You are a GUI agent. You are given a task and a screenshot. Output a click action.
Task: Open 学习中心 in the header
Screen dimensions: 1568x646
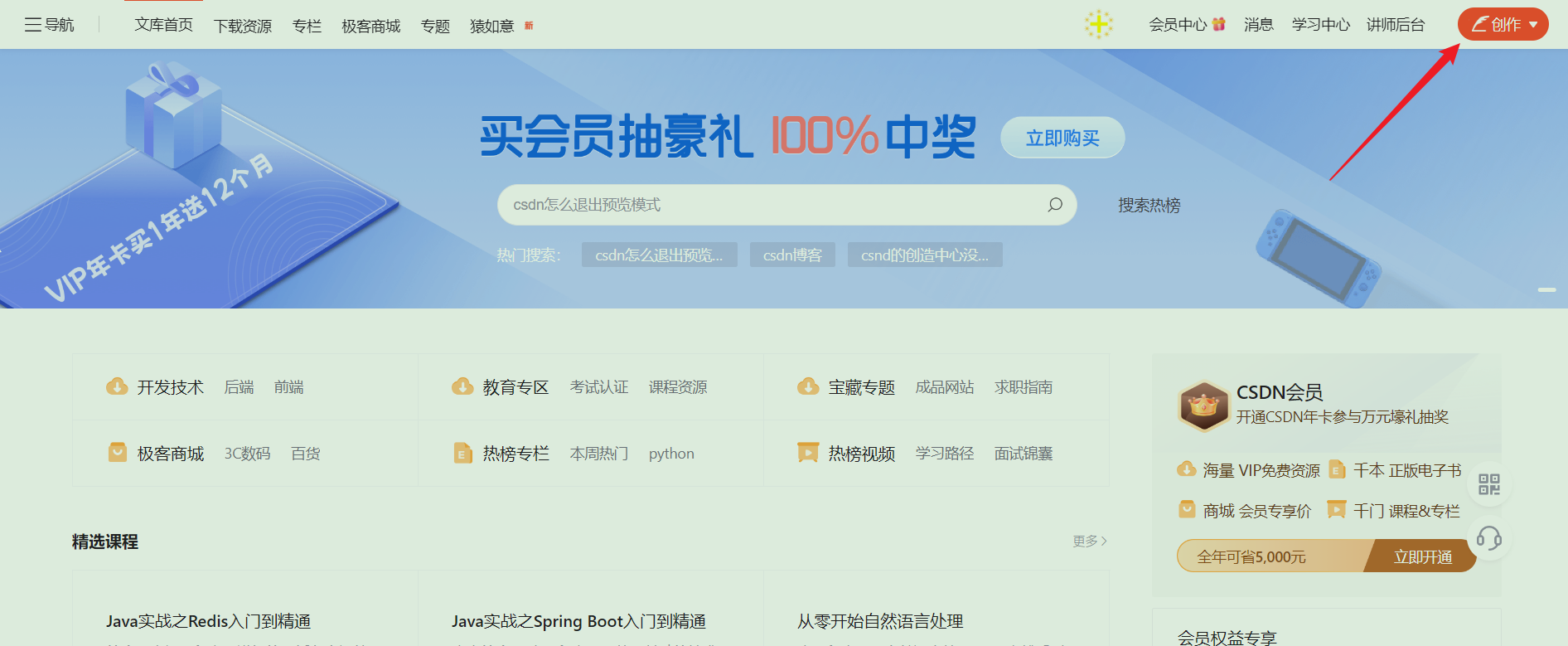point(1321,25)
